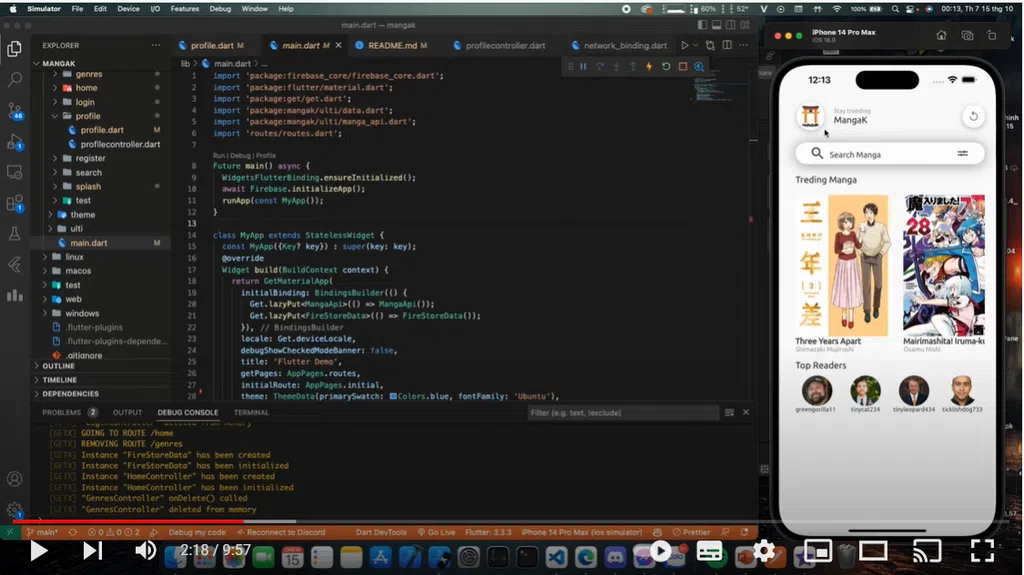Viewport: 1024px width, 575px height.
Task: Restart debugging with the green restart icon
Action: coord(666,67)
